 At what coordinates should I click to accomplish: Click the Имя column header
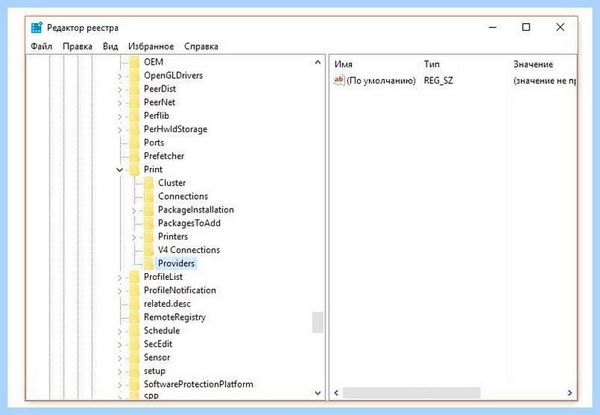pyautogui.click(x=343, y=64)
